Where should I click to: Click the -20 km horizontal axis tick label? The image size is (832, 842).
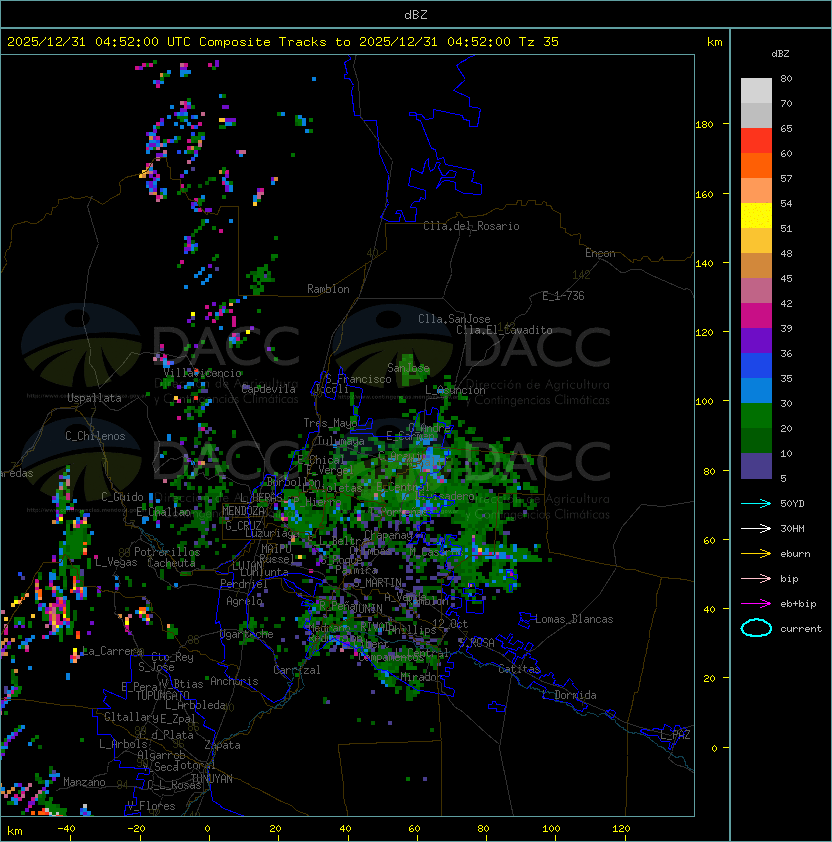136,829
